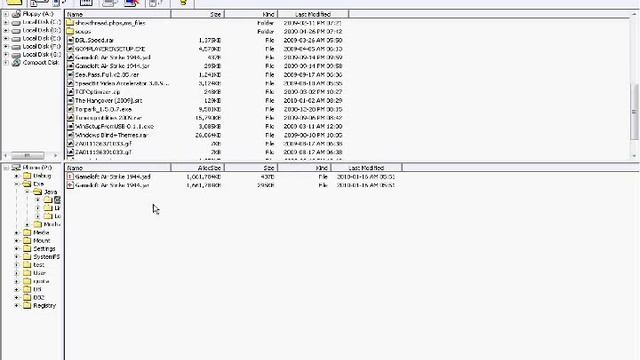The width and height of the screenshot is (640, 360).
Task: Sort the upper list by the Kind column
Action: (251, 14)
